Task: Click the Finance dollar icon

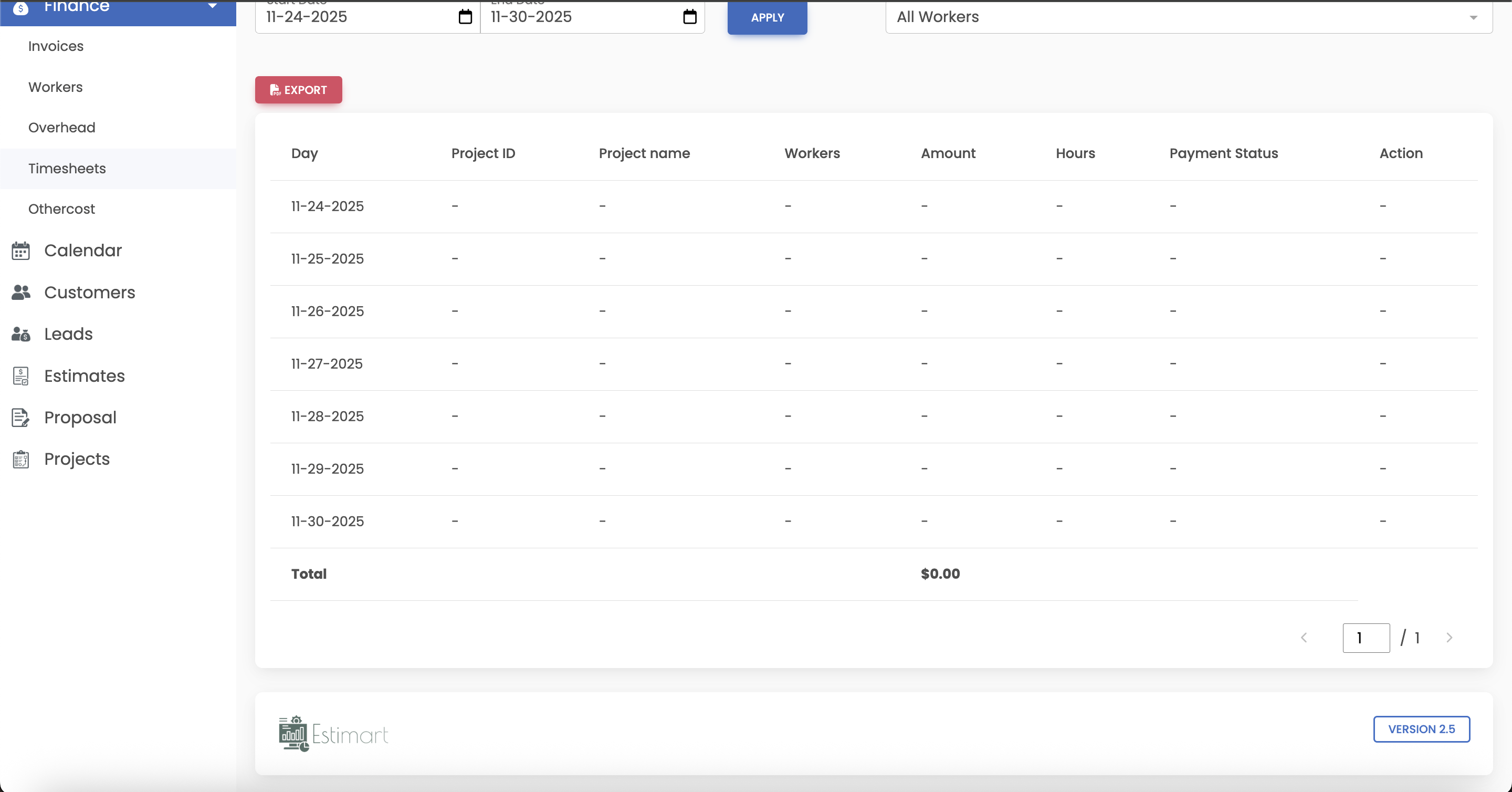Action: [x=21, y=9]
